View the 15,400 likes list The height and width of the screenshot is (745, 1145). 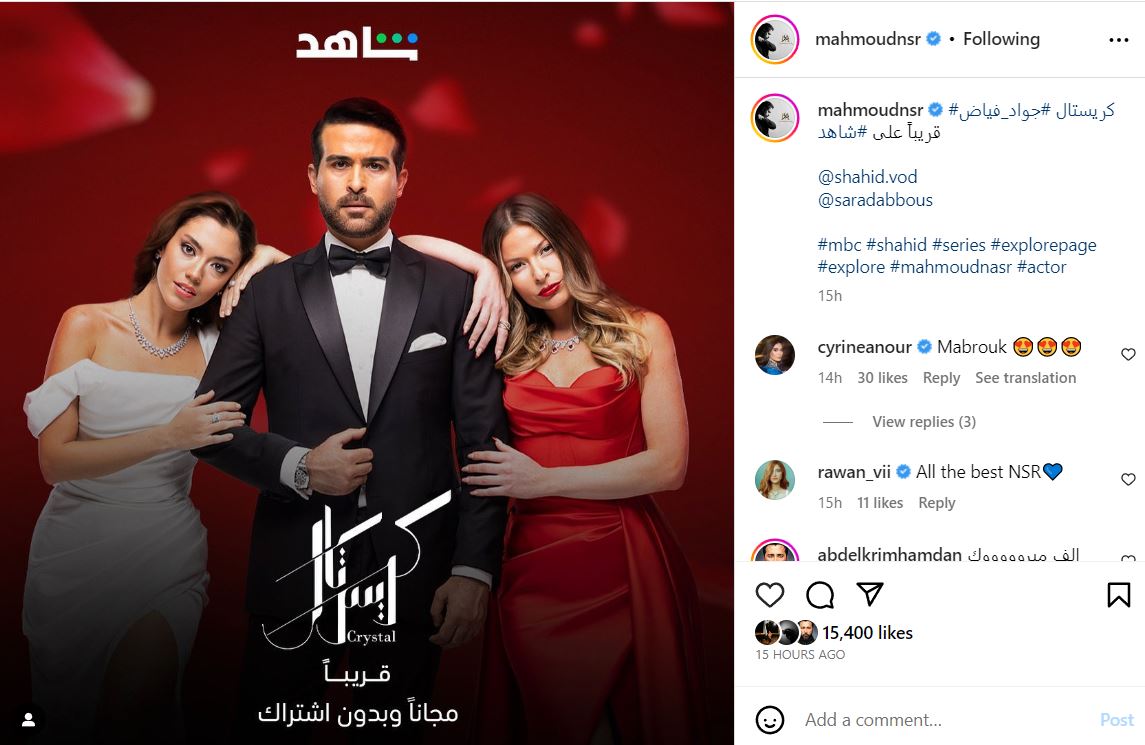[x=868, y=633]
